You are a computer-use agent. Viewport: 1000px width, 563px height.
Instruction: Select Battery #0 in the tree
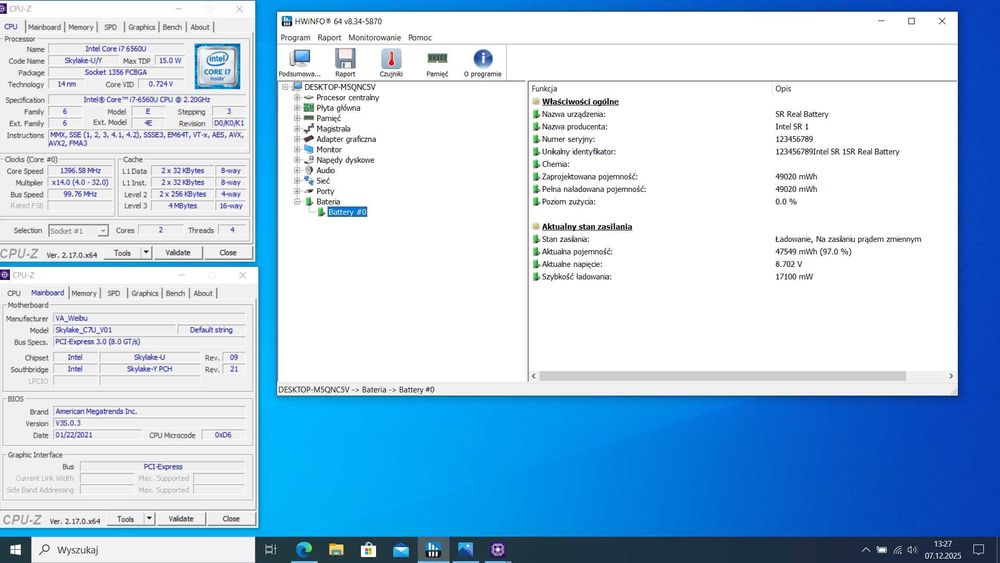[x=347, y=212]
